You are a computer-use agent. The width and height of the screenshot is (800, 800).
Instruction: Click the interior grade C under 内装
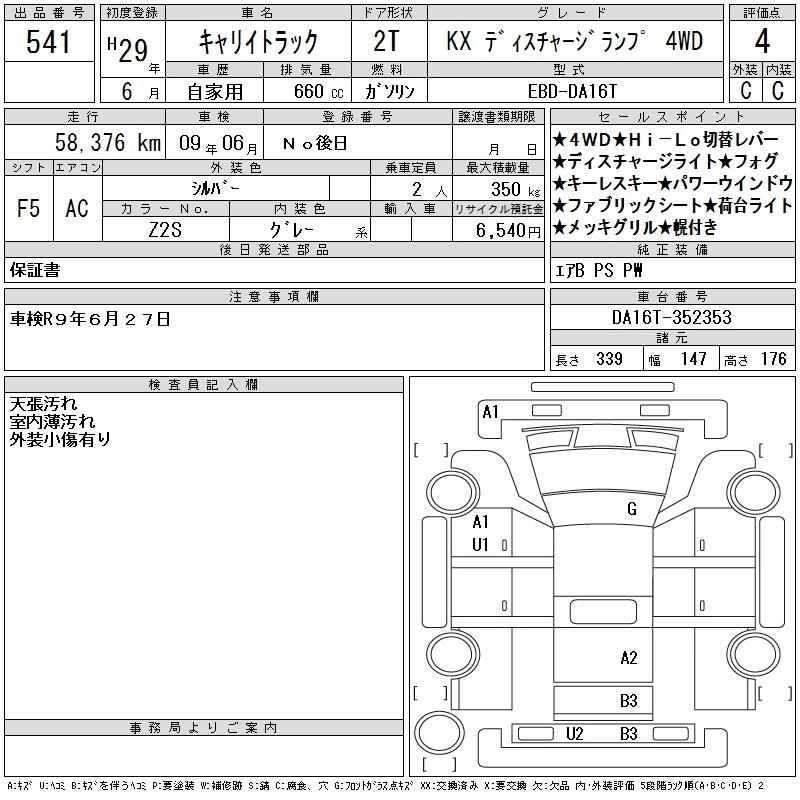tap(778, 90)
